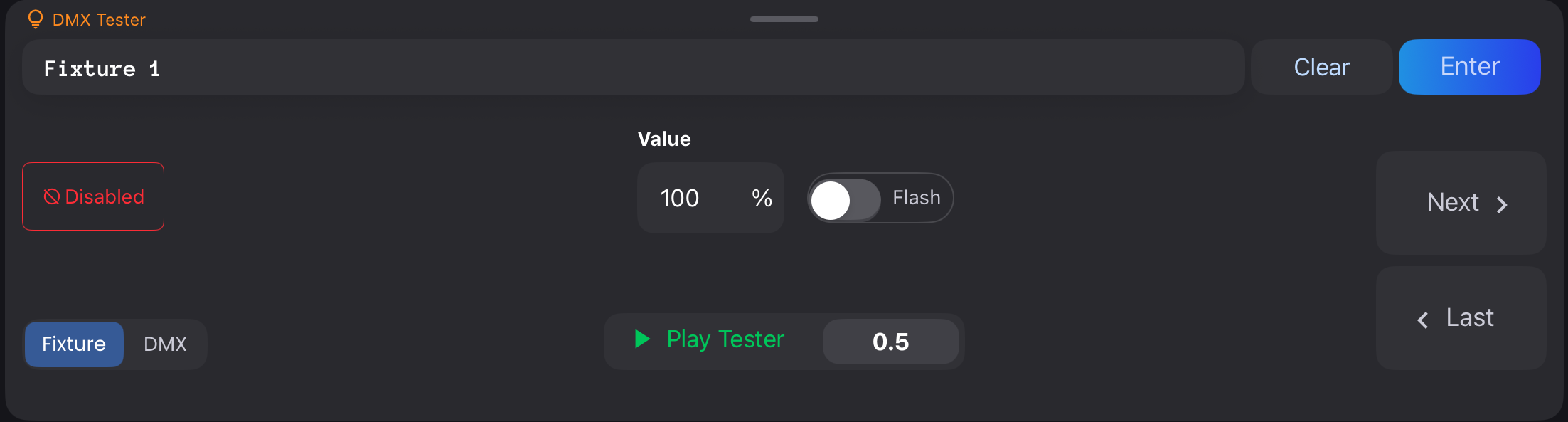Switch to the DMX tab
Screen dimensions: 1568x422
coord(165,344)
